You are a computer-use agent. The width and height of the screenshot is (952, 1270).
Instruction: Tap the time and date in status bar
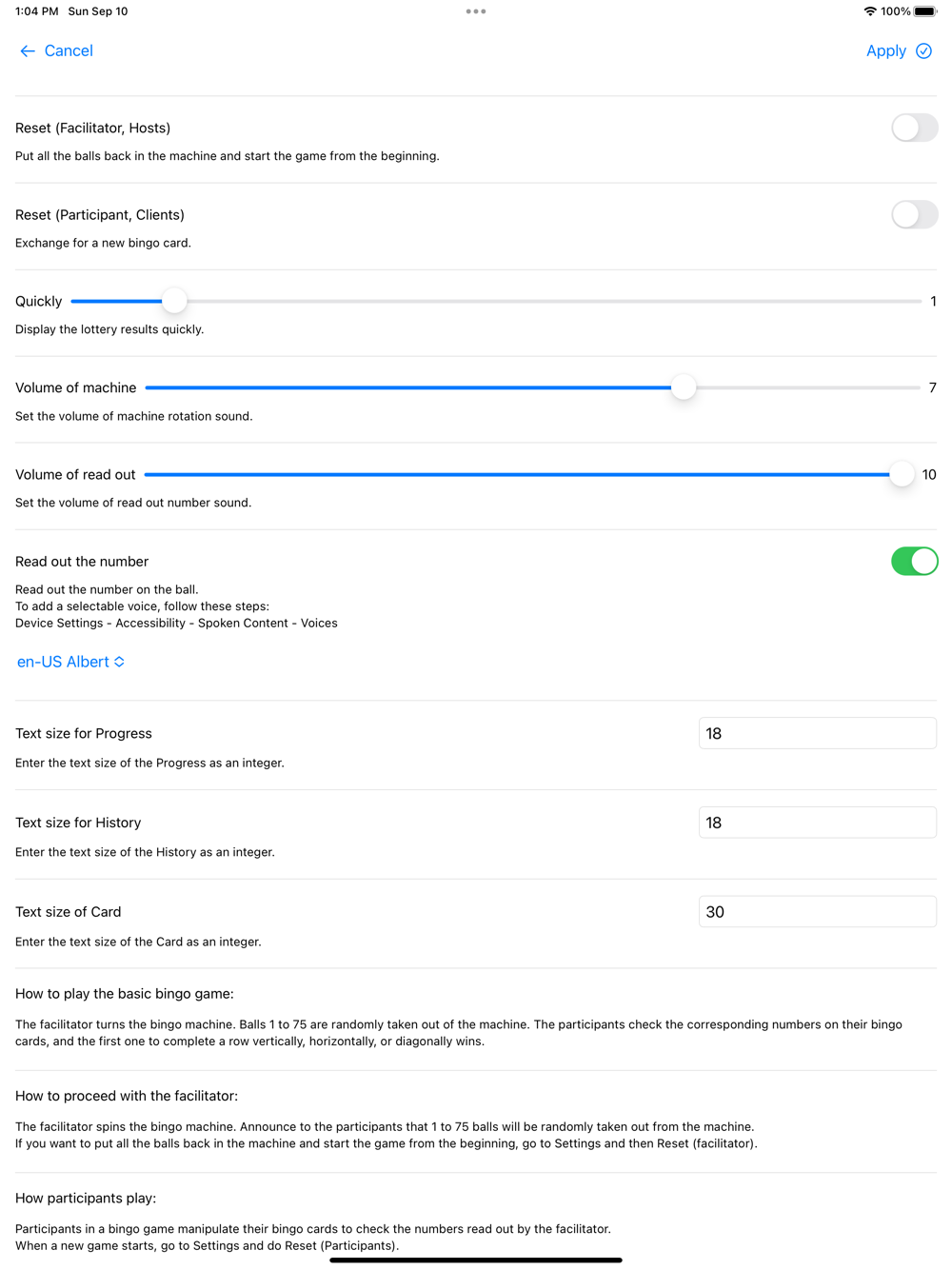[71, 11]
